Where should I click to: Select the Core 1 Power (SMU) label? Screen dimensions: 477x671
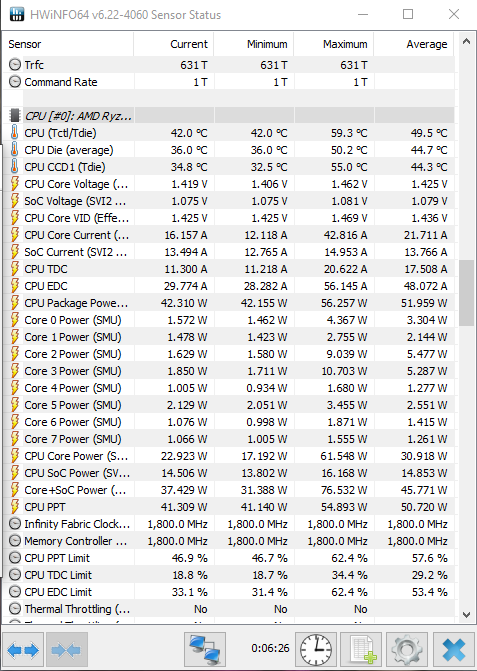(x=73, y=337)
